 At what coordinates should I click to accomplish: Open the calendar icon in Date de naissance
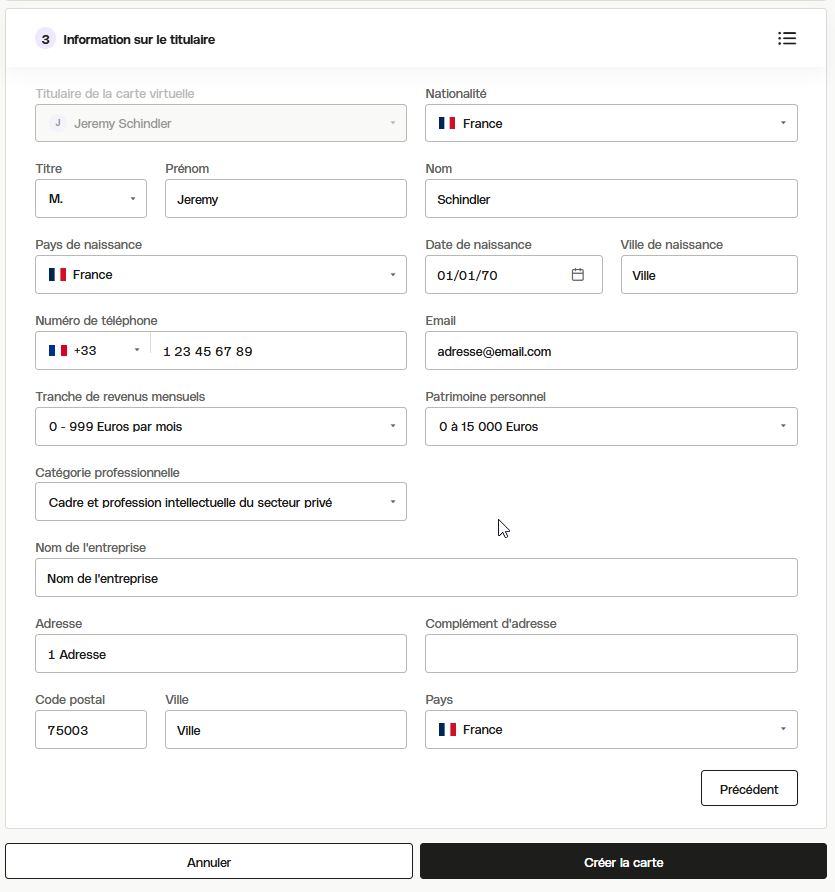click(x=577, y=275)
